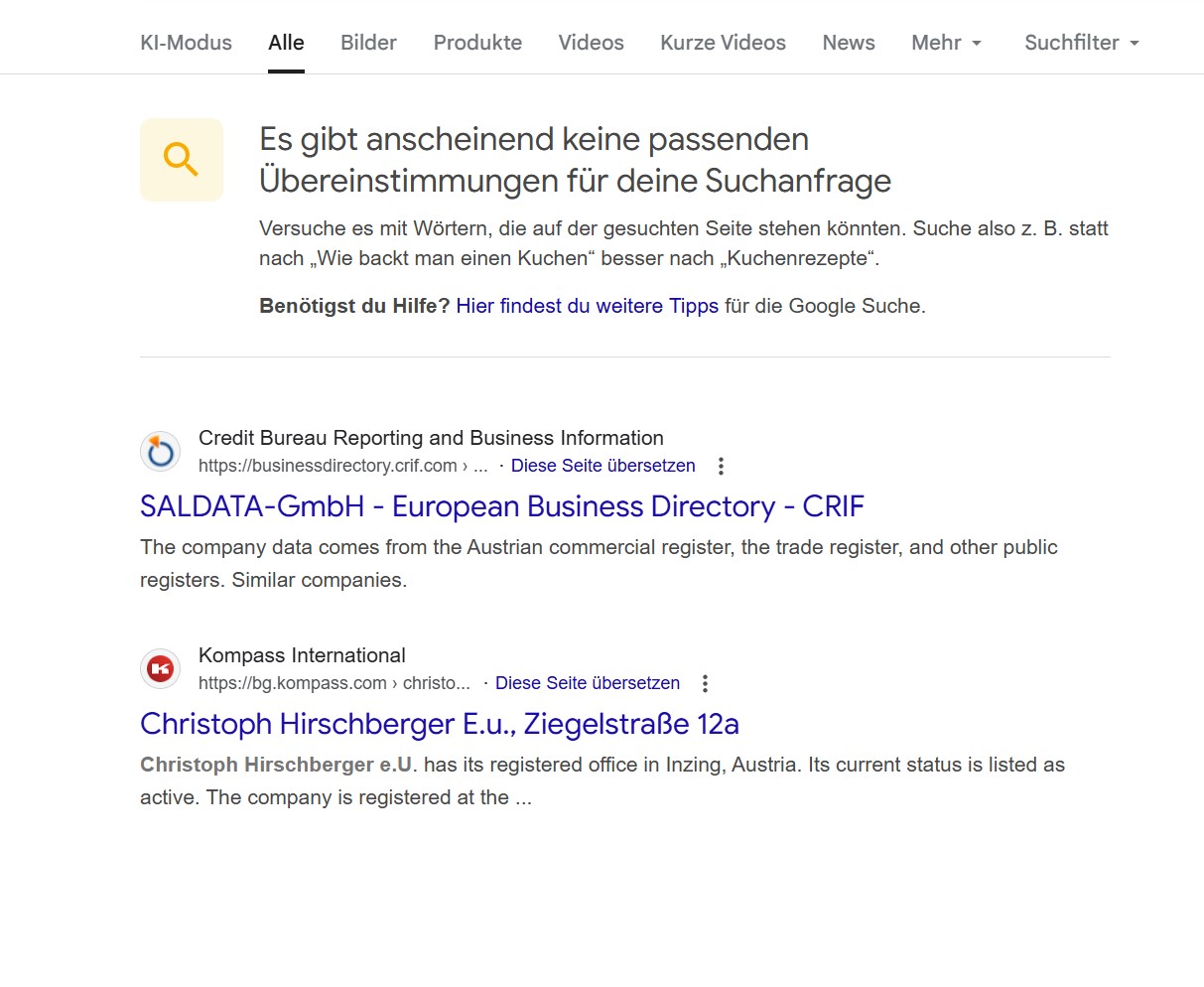Click the businessdirectory.crif.com URL

coord(328,466)
